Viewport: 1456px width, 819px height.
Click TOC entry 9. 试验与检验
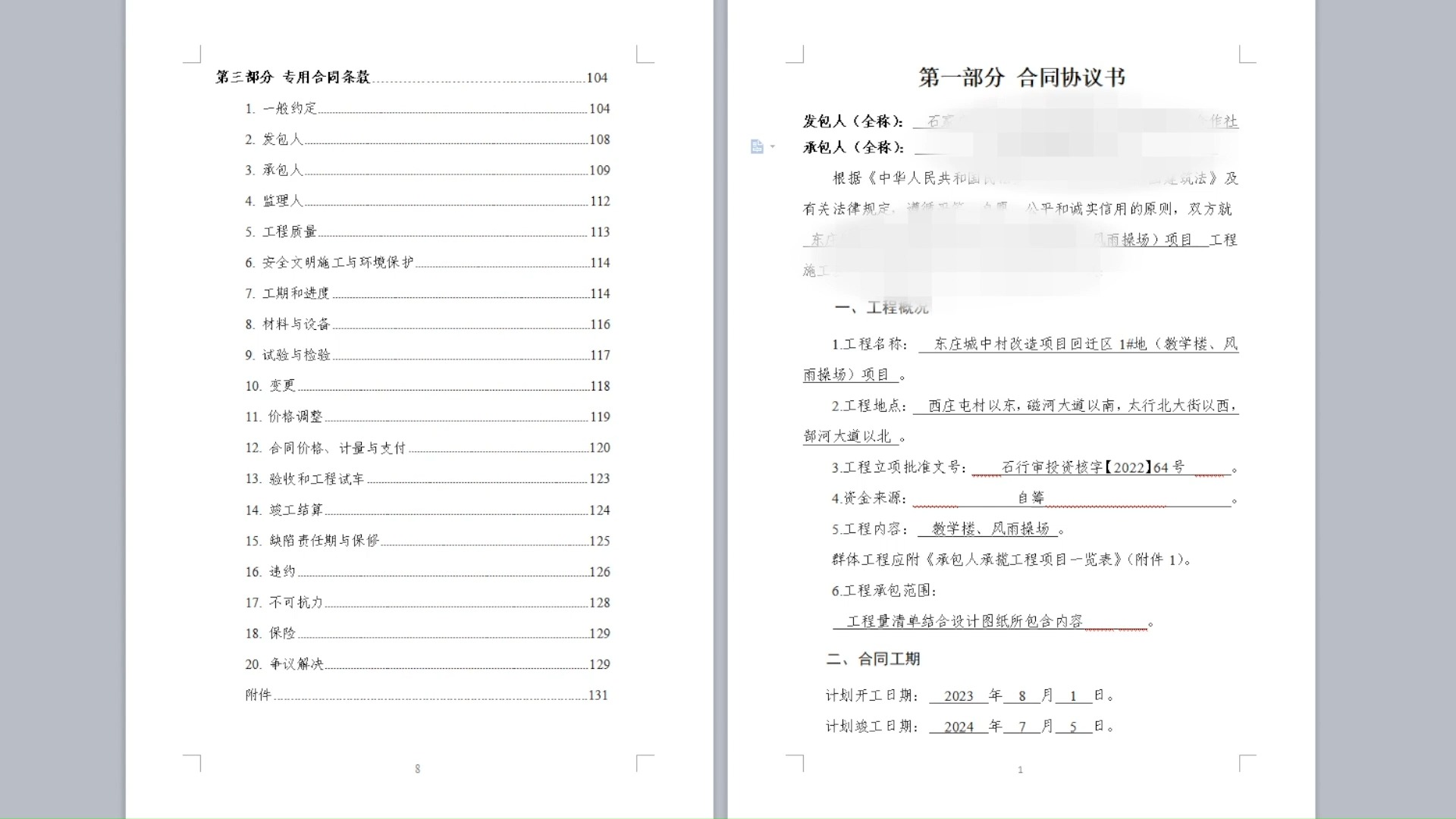427,355
